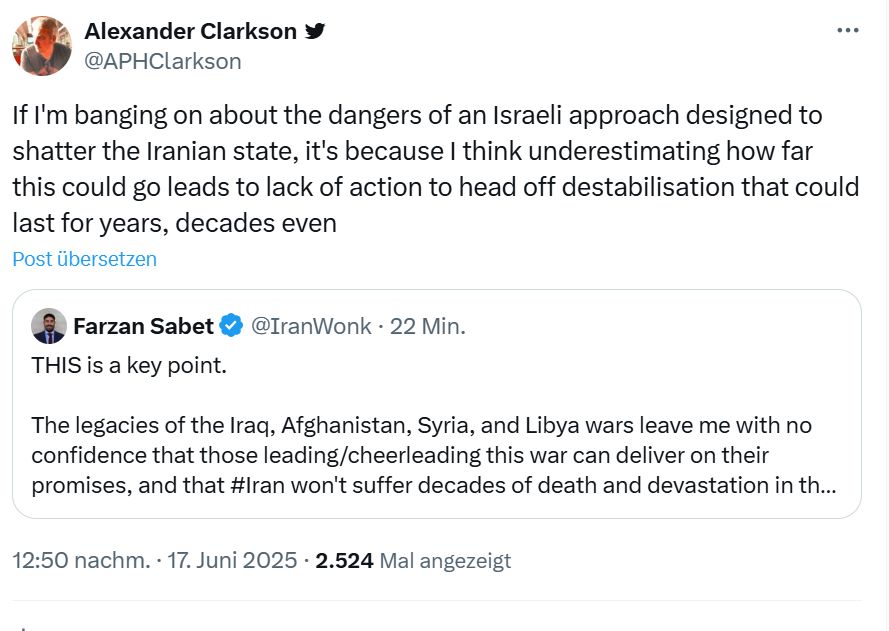
Task: Click the main post text about Israeli approach
Action: 435,169
